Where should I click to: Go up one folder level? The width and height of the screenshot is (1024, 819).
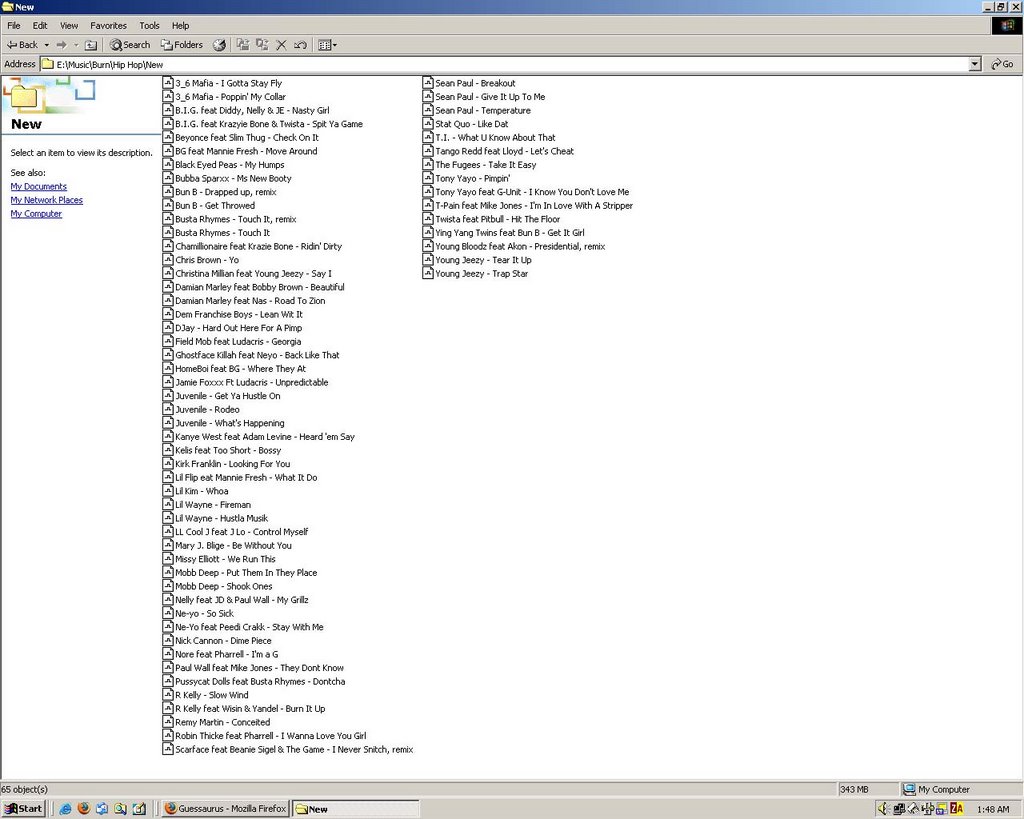91,45
